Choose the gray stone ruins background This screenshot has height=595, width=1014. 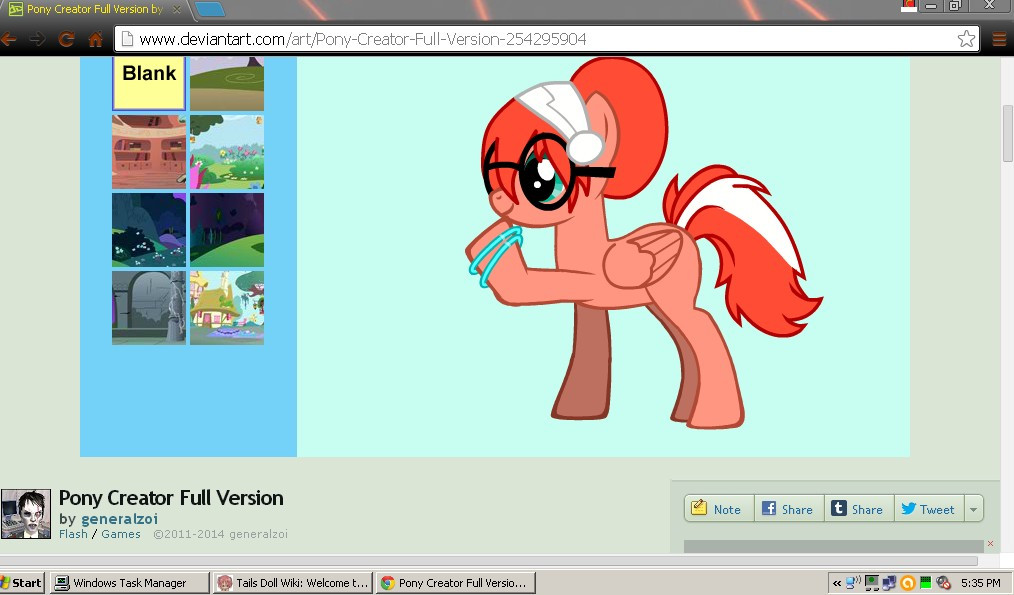pyautogui.click(x=149, y=308)
